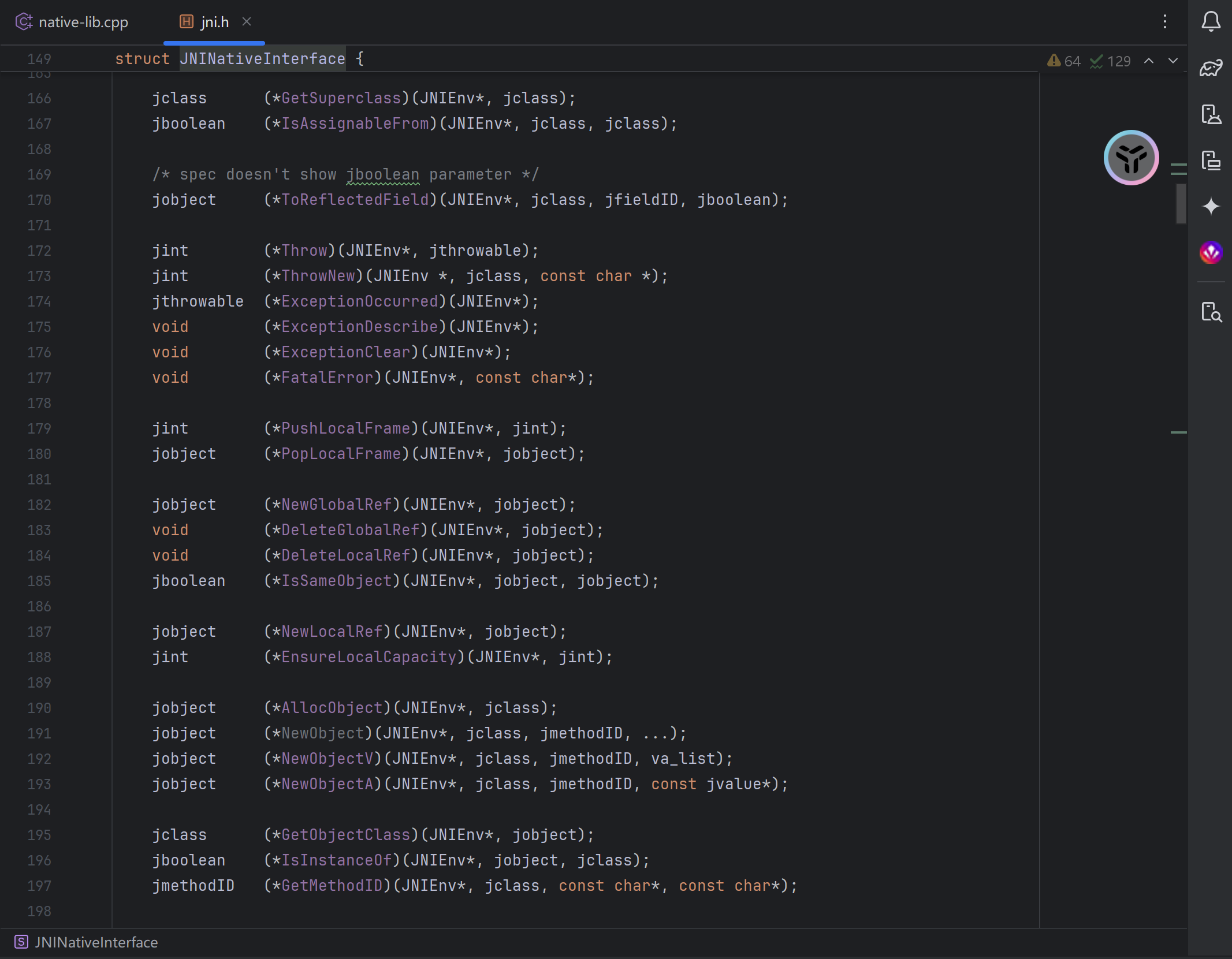This screenshot has width=1232, height=959.
Task: Jump to next highlighted problem arrow
Action: [x=1173, y=61]
